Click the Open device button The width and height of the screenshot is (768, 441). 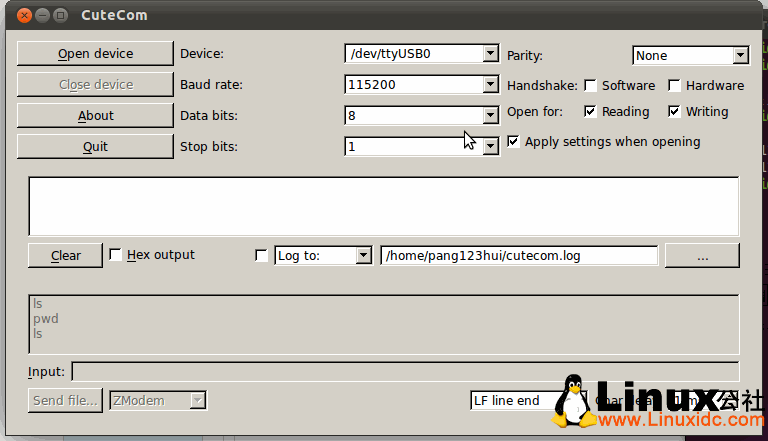coord(95,53)
